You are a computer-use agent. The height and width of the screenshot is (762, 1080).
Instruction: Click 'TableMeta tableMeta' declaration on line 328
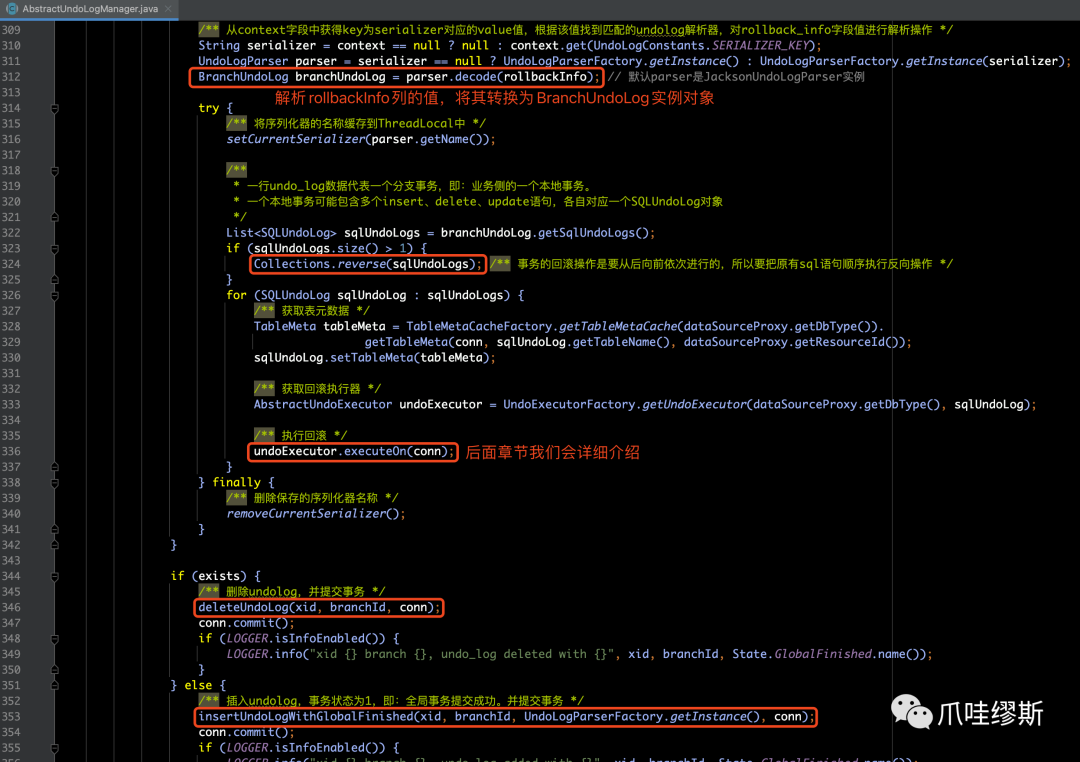[x=319, y=327]
